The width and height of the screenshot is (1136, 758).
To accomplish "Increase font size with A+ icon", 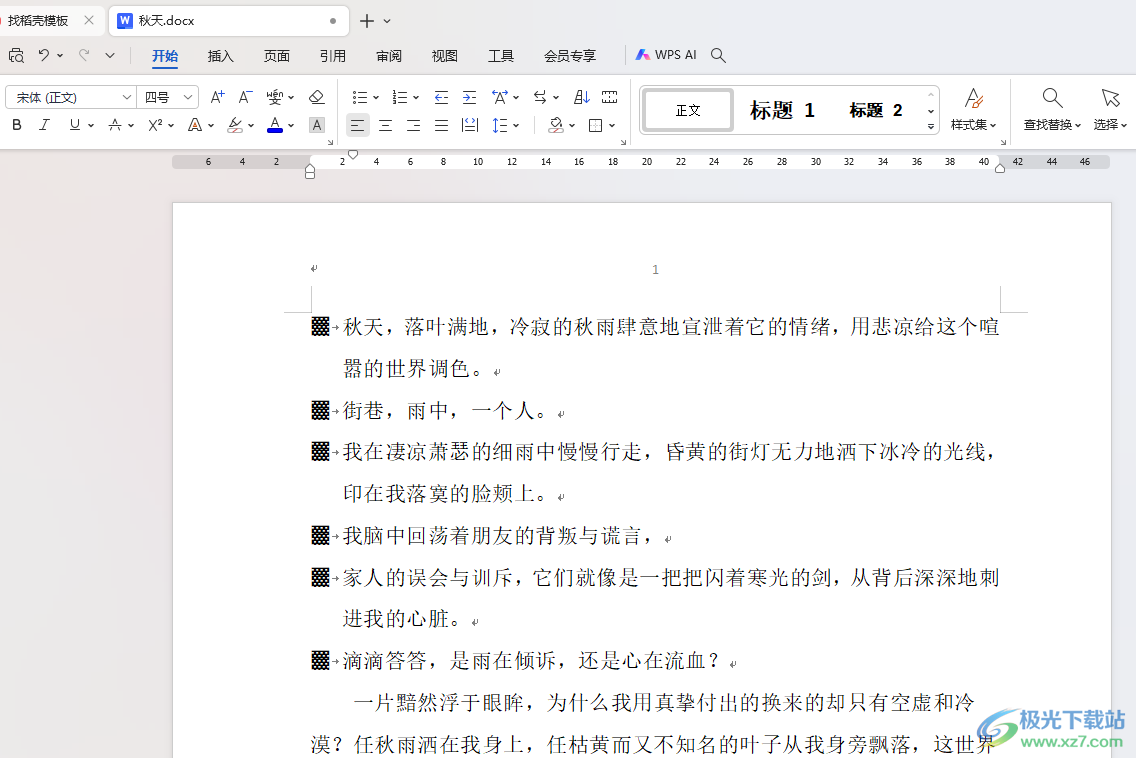I will pos(217,97).
